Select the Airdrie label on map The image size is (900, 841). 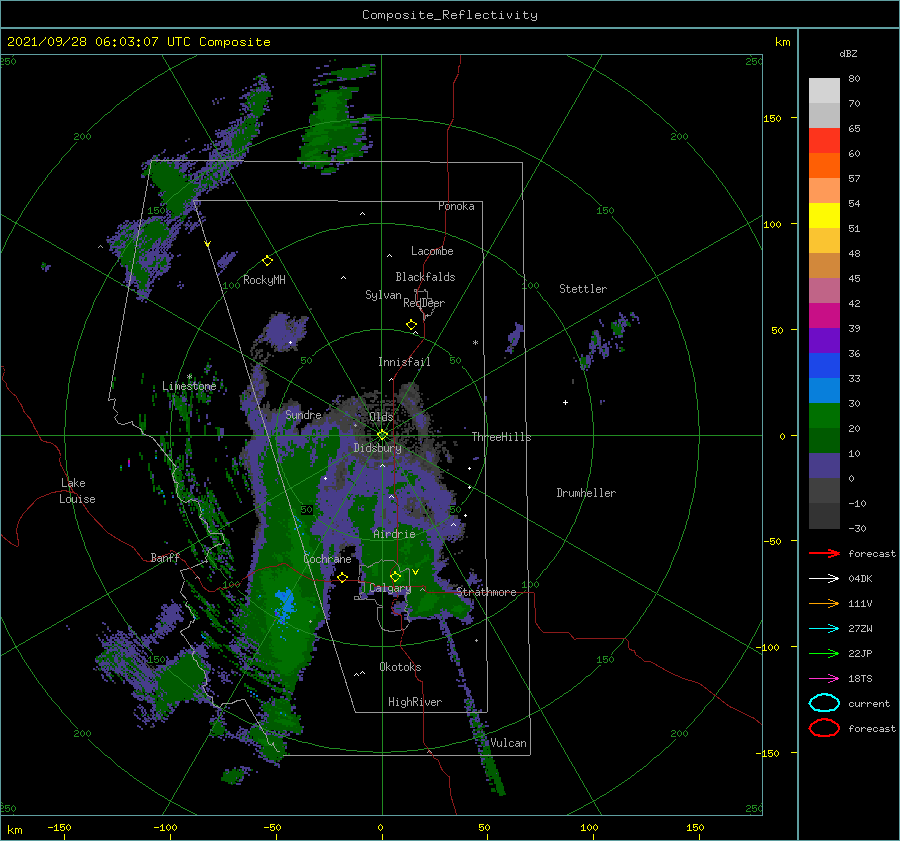click(x=394, y=534)
